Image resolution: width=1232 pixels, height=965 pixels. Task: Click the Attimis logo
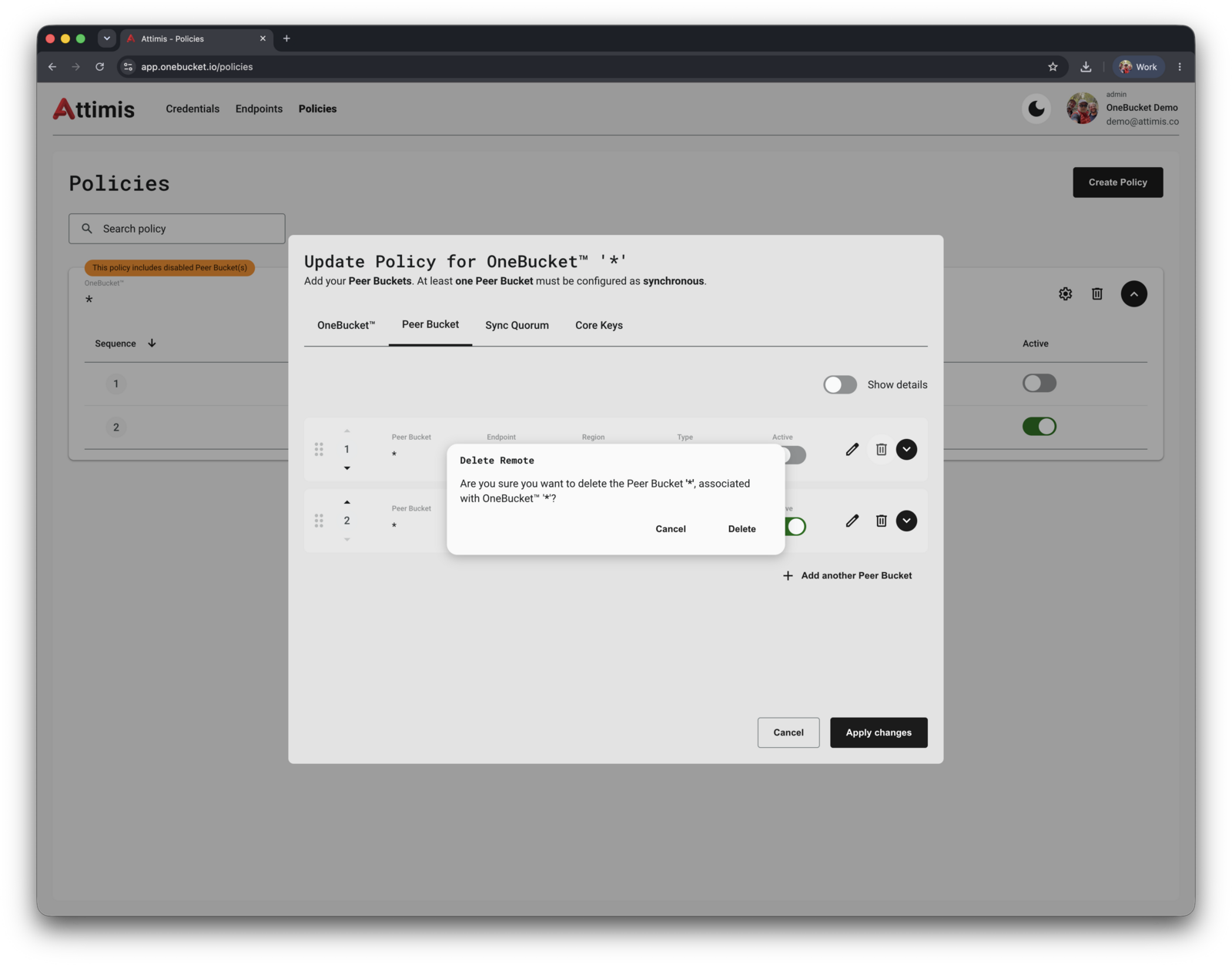pos(93,109)
